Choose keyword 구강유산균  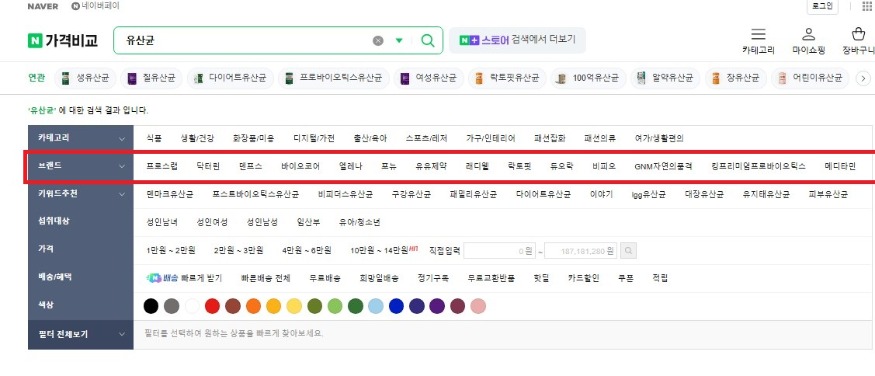(411, 194)
